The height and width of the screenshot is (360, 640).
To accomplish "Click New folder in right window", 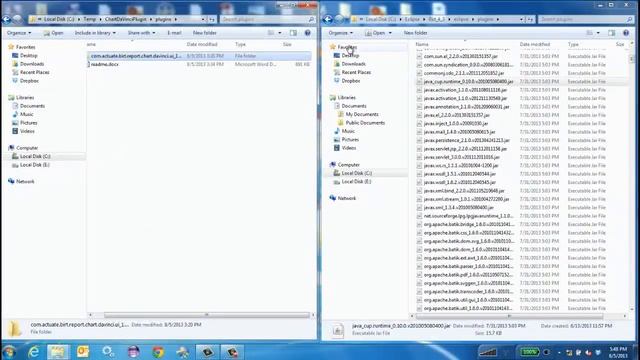I will (416, 33).
